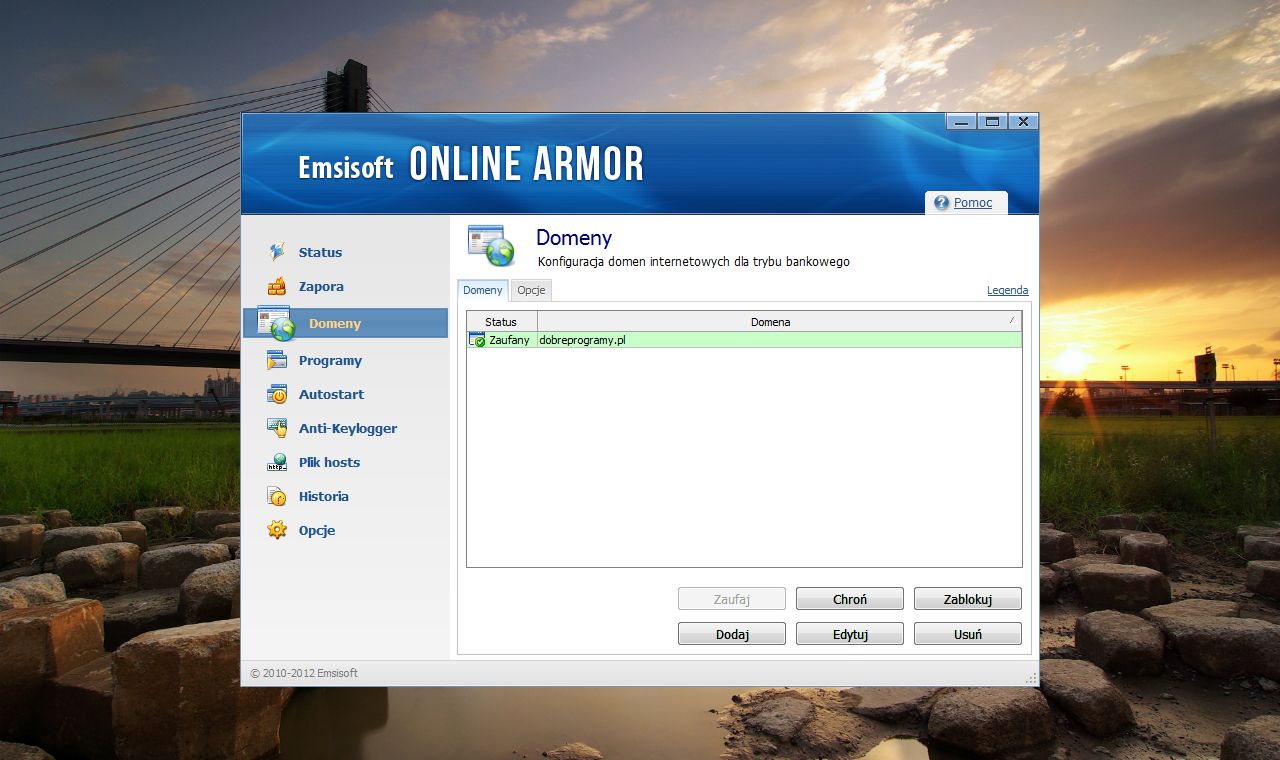1280x760 pixels.
Task: Open the Status section
Action: pos(320,252)
